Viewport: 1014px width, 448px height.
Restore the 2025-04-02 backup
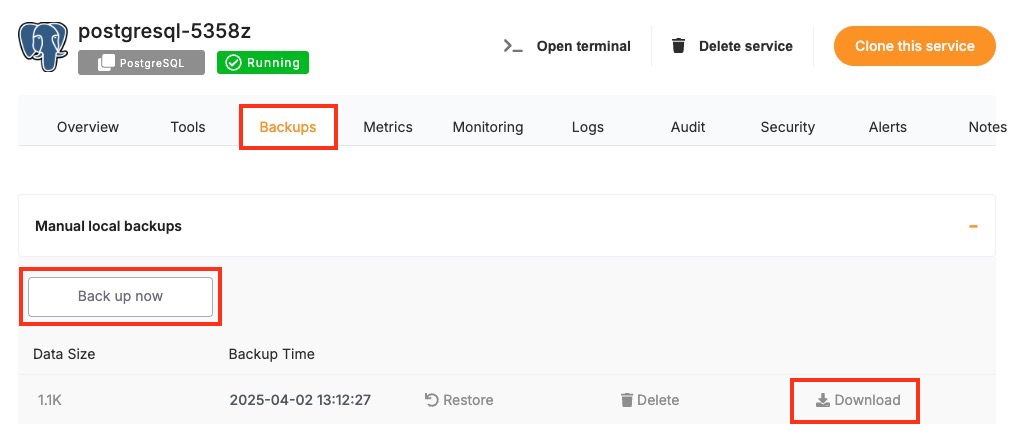459,400
